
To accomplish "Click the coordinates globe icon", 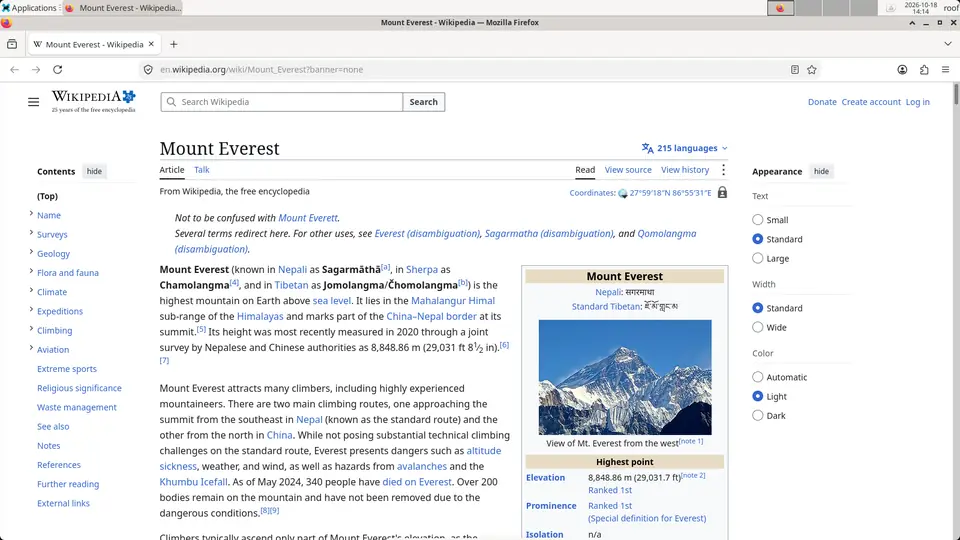I will tap(623, 193).
